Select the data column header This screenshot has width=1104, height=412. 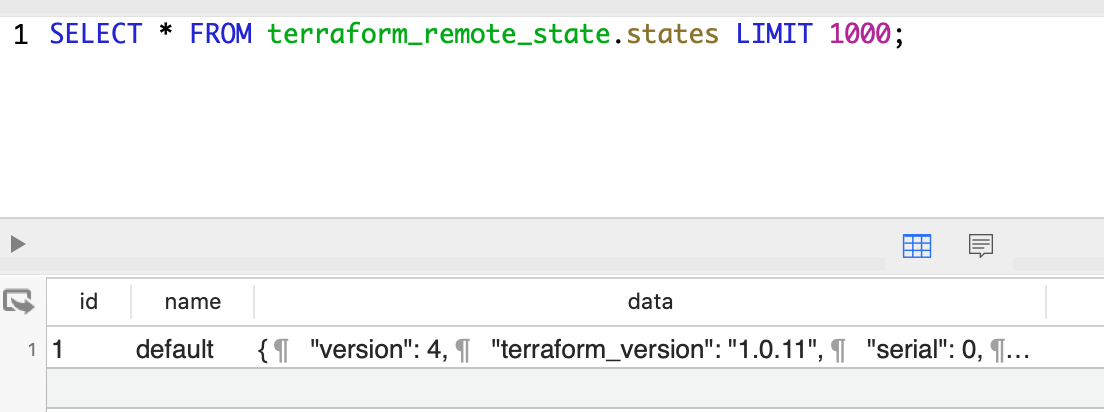[650, 302]
